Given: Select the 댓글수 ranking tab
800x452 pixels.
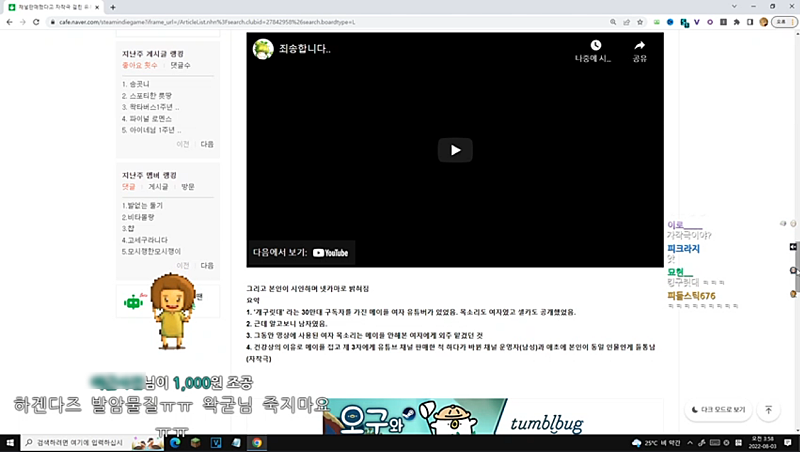Looking at the screenshot, I should (181, 65).
